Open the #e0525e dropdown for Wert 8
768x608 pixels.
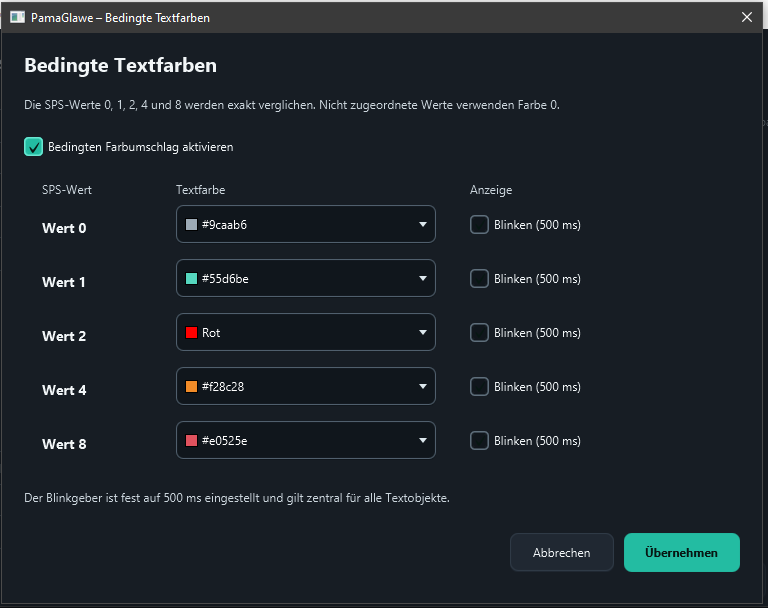(x=306, y=440)
